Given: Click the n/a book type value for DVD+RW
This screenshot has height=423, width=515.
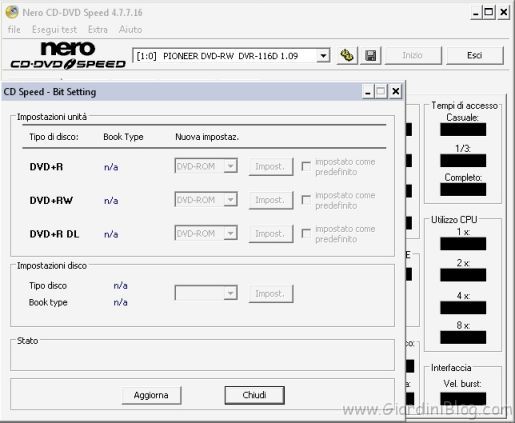Looking at the screenshot, I should [x=111, y=201].
